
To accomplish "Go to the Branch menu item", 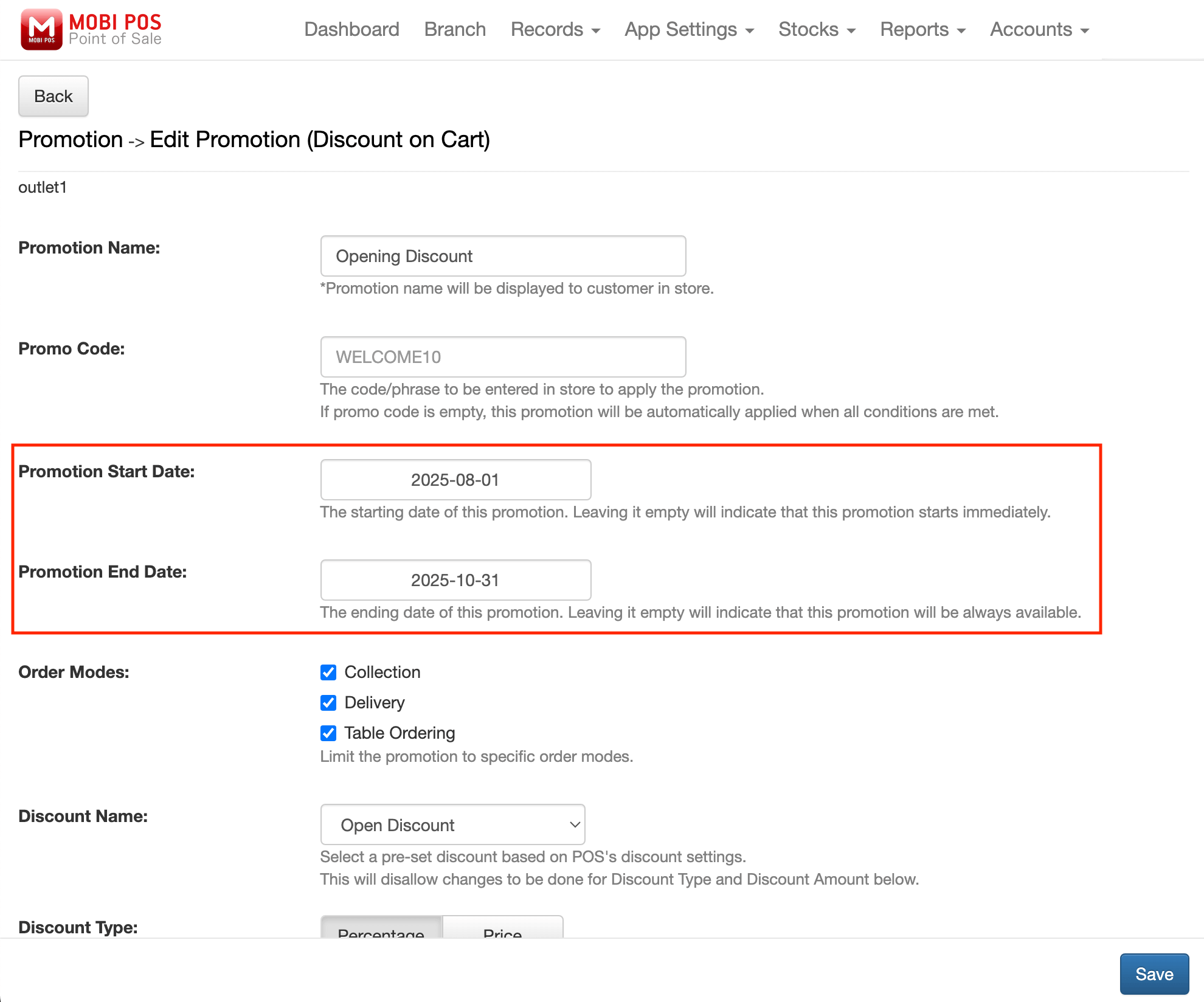I will (455, 29).
